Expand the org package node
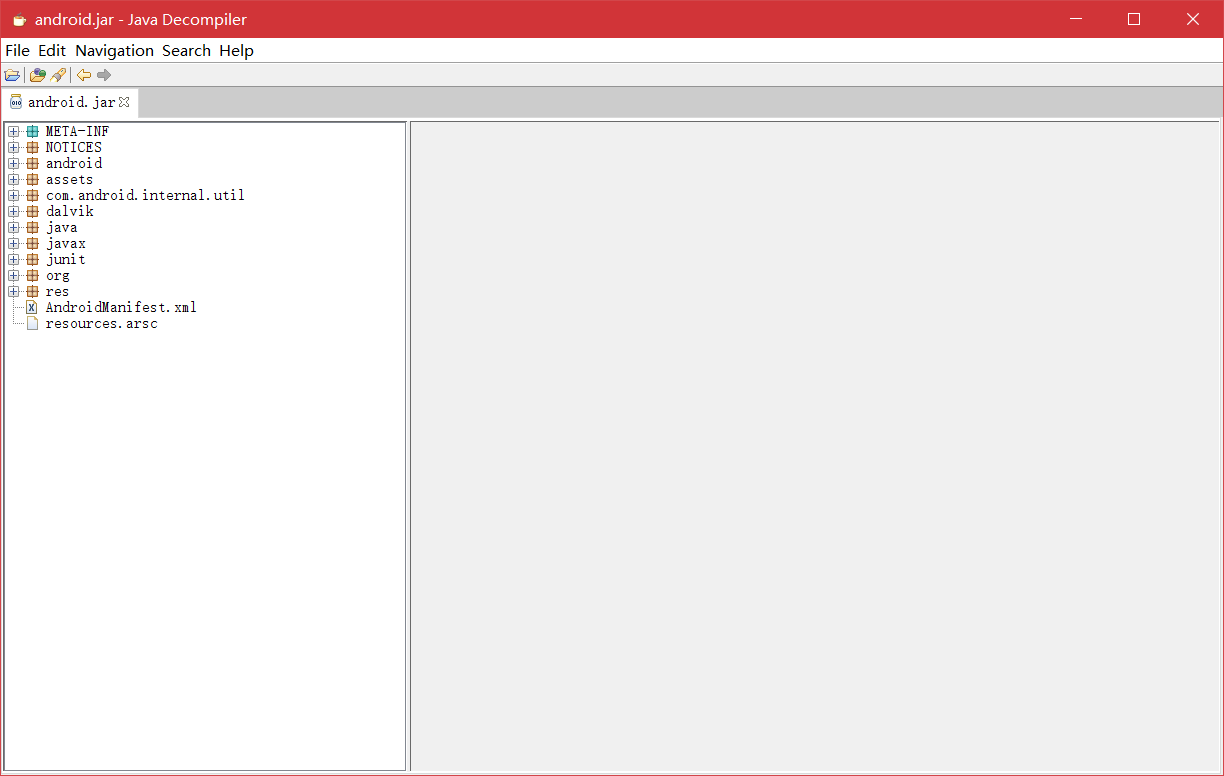 [x=13, y=275]
